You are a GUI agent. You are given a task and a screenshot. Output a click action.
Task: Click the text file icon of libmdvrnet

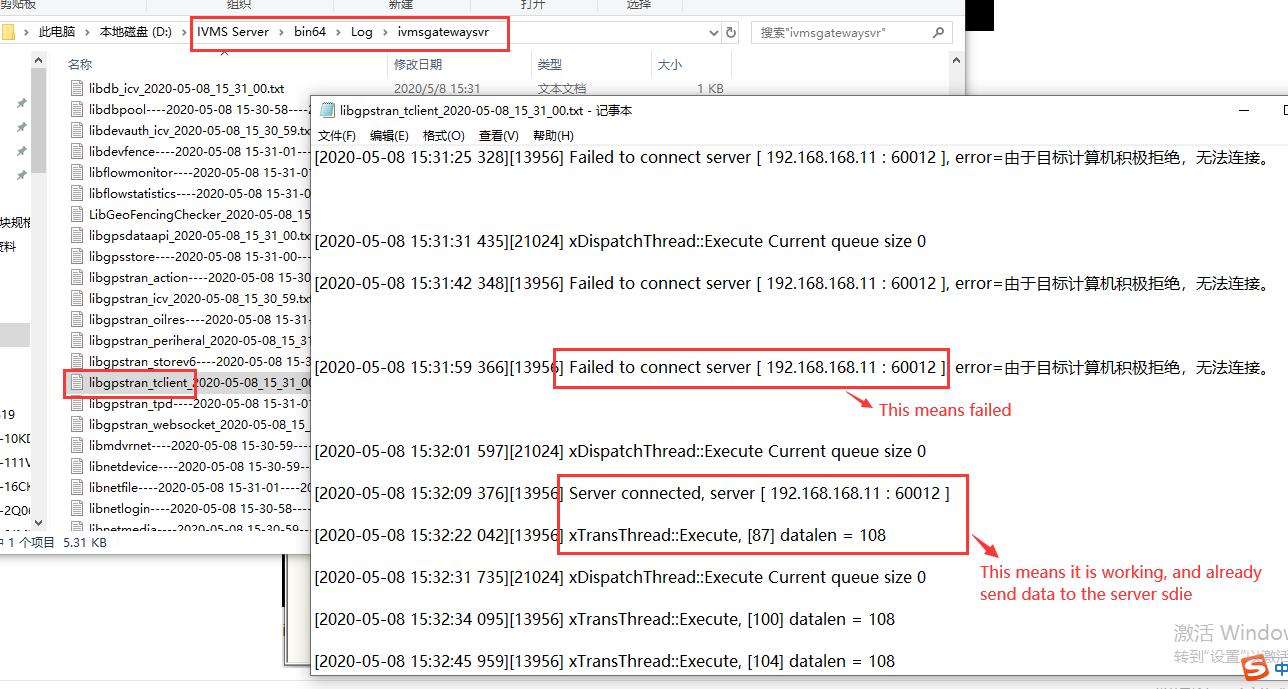click(x=78, y=445)
